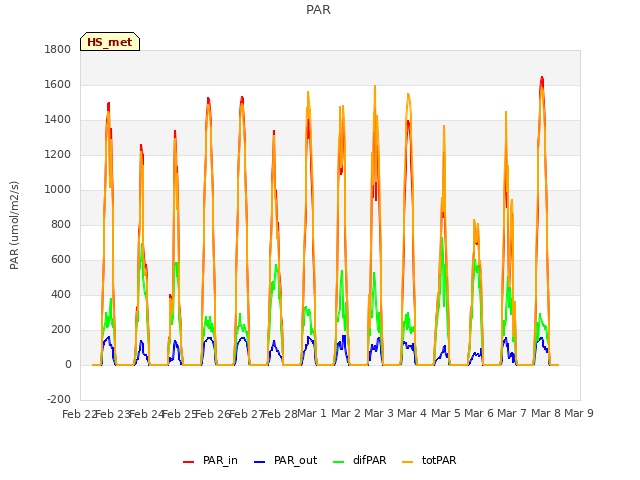
Task: Click the orange totPAR legend color marker
Action: pos(407,462)
